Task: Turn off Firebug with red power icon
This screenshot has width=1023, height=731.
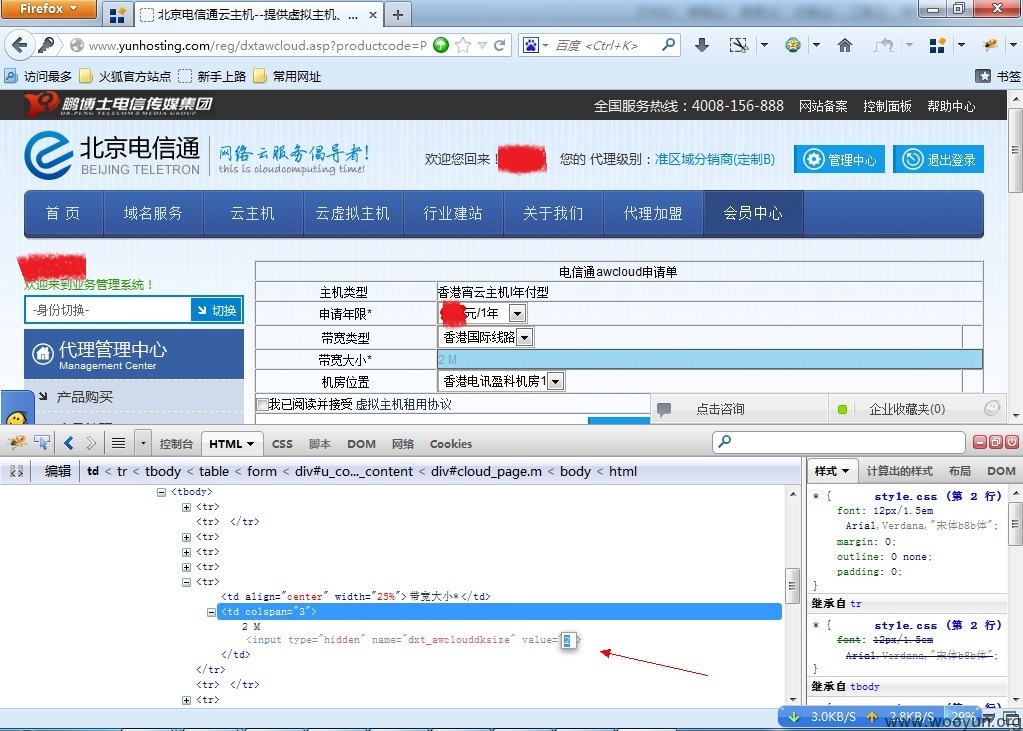Action: click(1011, 442)
